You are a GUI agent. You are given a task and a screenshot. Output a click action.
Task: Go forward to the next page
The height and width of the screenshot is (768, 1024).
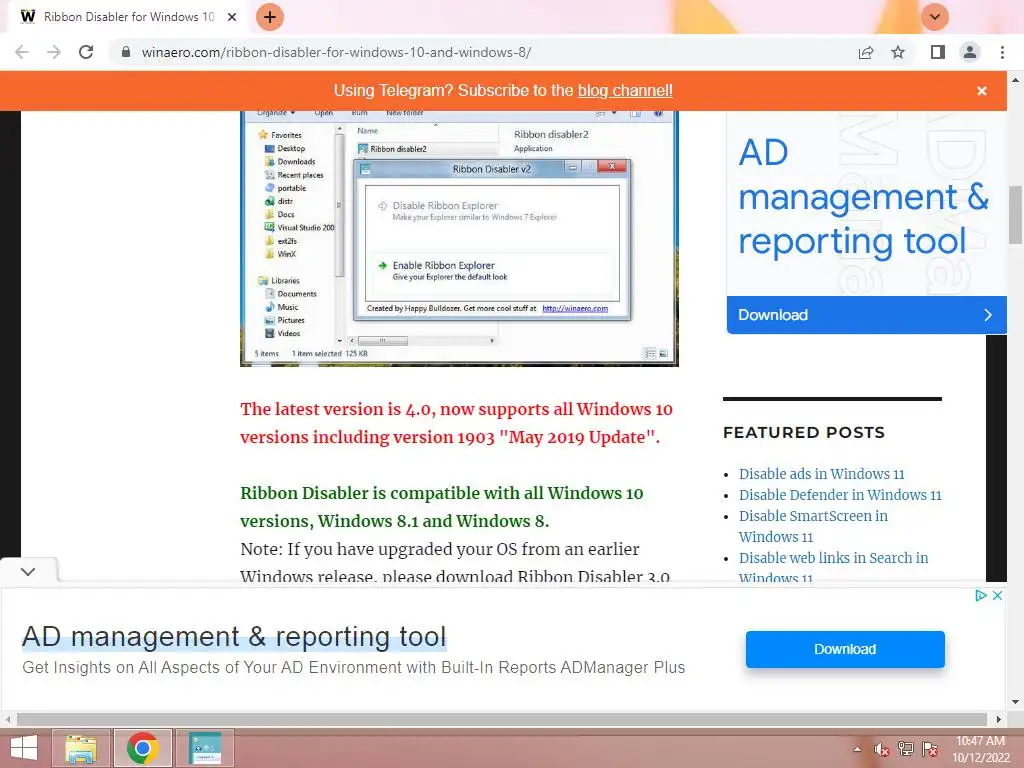(54, 52)
